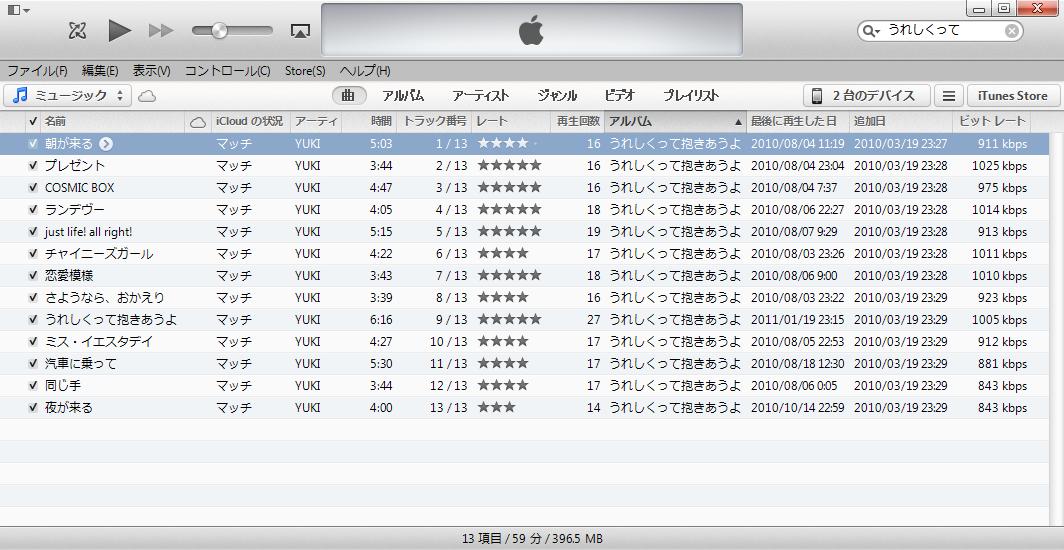The width and height of the screenshot is (1064, 550).
Task: Select the song うれしくって抱きあうよ in 名前 column
Action: (x=111, y=320)
